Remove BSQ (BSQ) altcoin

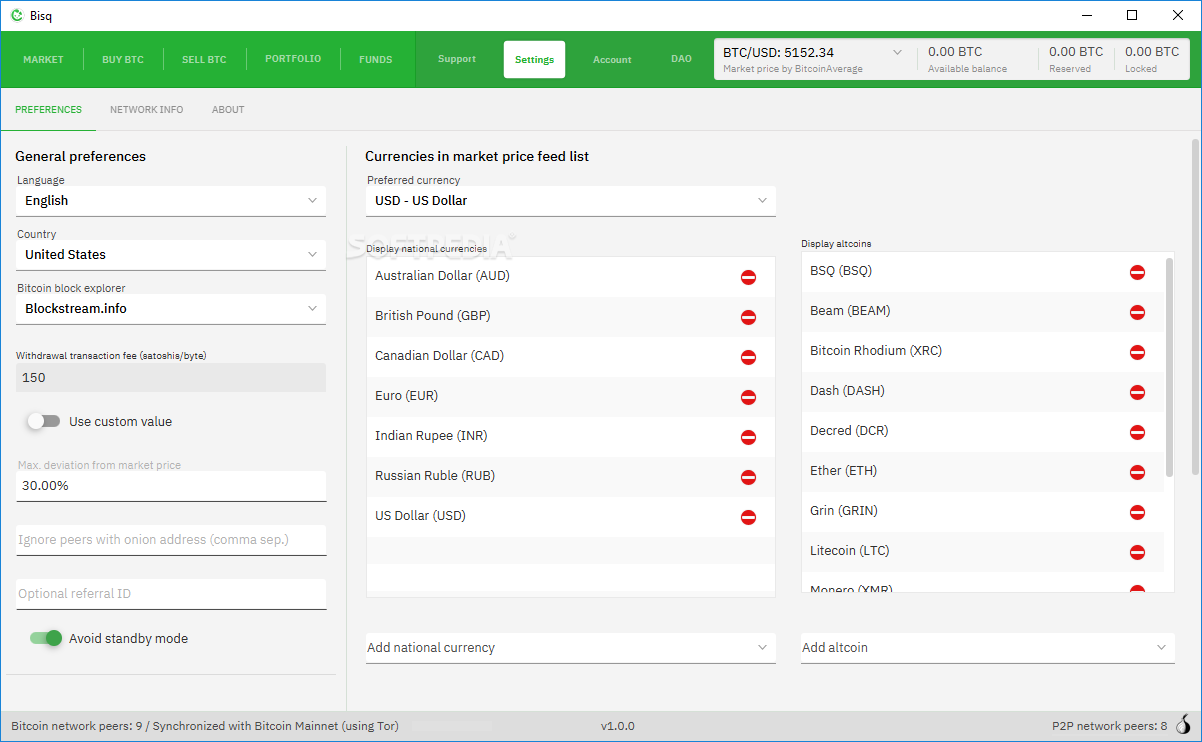click(1137, 272)
